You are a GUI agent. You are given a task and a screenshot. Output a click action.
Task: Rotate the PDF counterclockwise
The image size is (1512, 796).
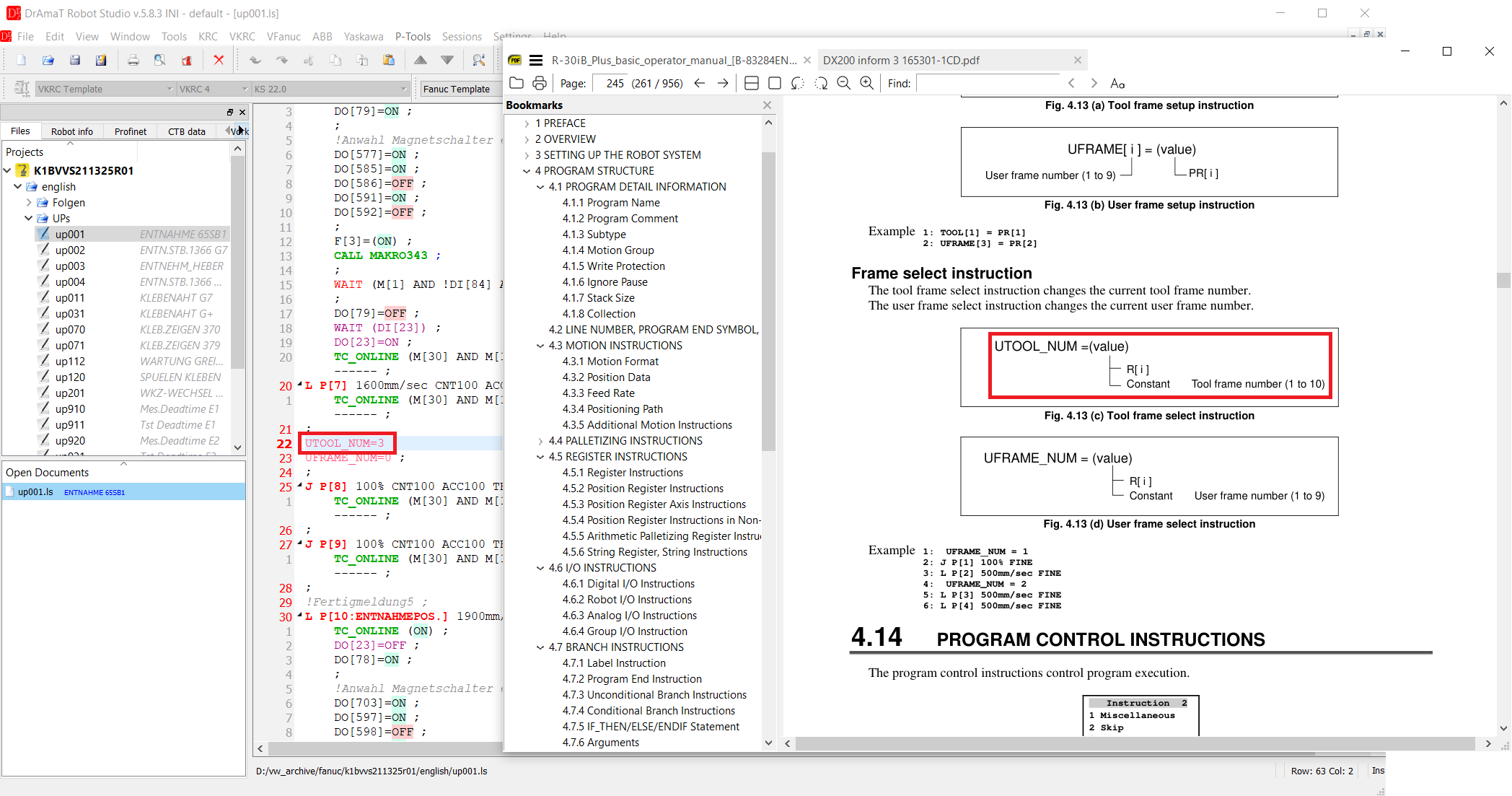click(x=798, y=83)
